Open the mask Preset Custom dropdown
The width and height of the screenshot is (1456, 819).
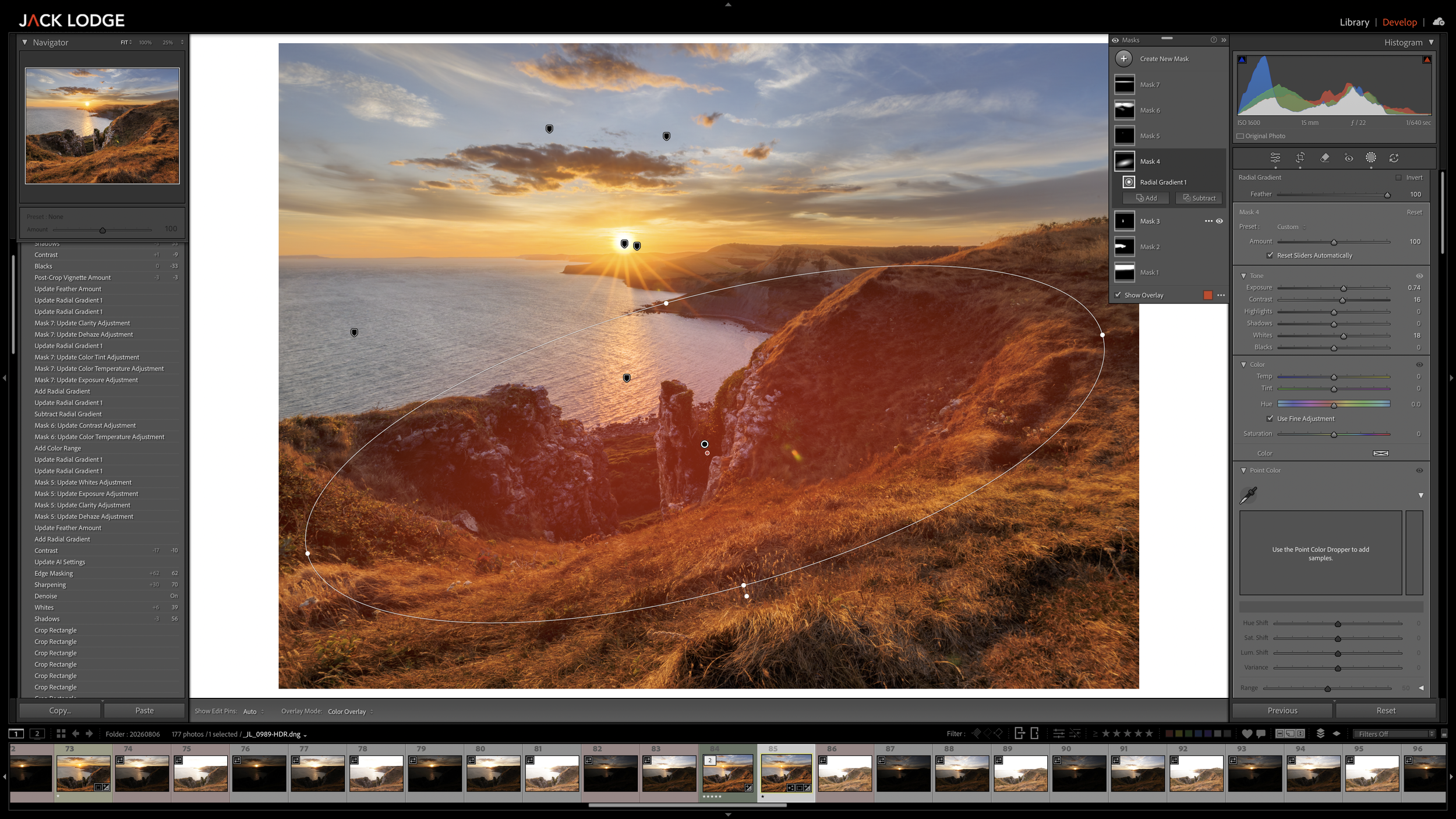tap(1291, 227)
